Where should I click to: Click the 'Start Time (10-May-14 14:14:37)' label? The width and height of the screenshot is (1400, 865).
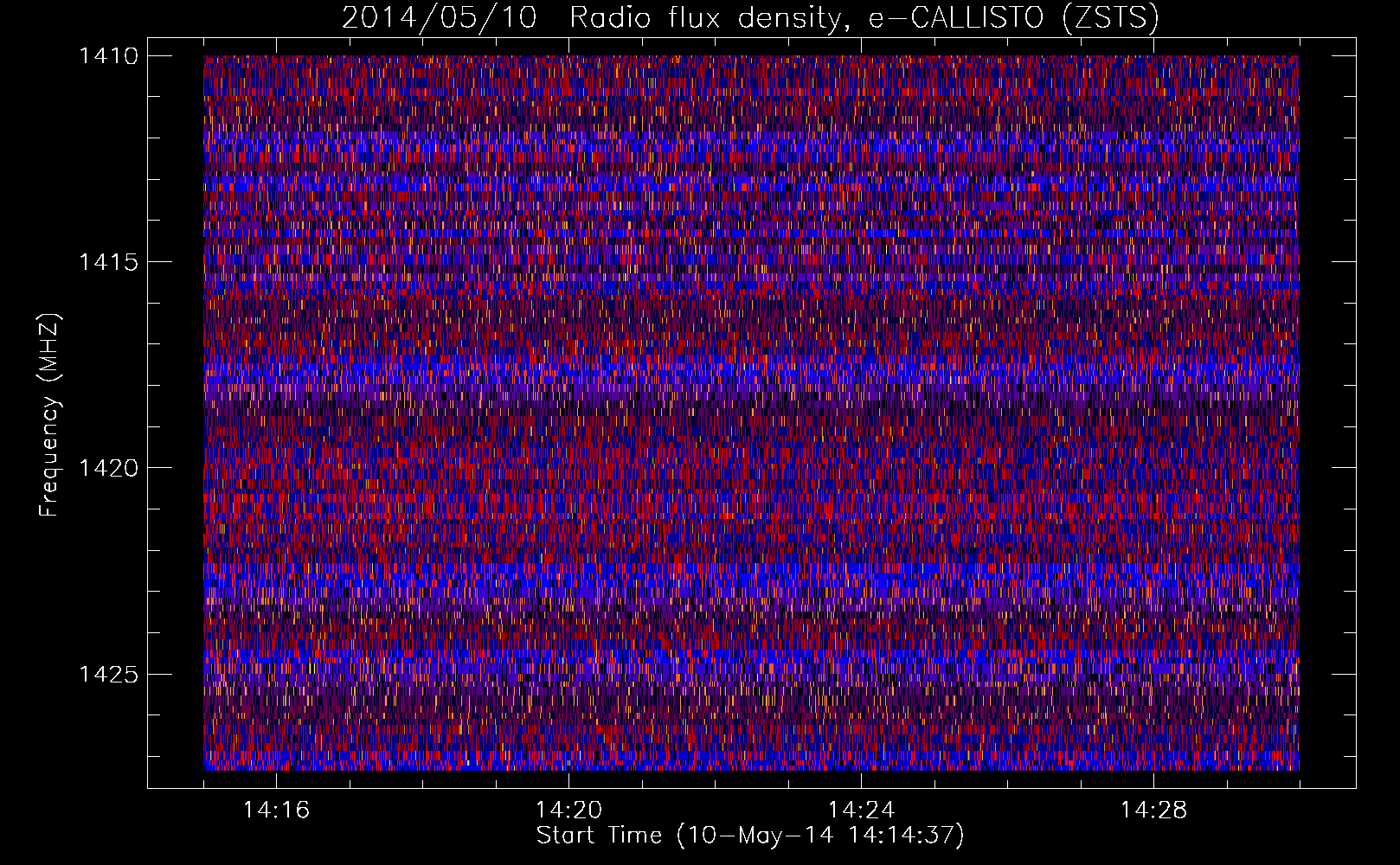(x=750, y=836)
